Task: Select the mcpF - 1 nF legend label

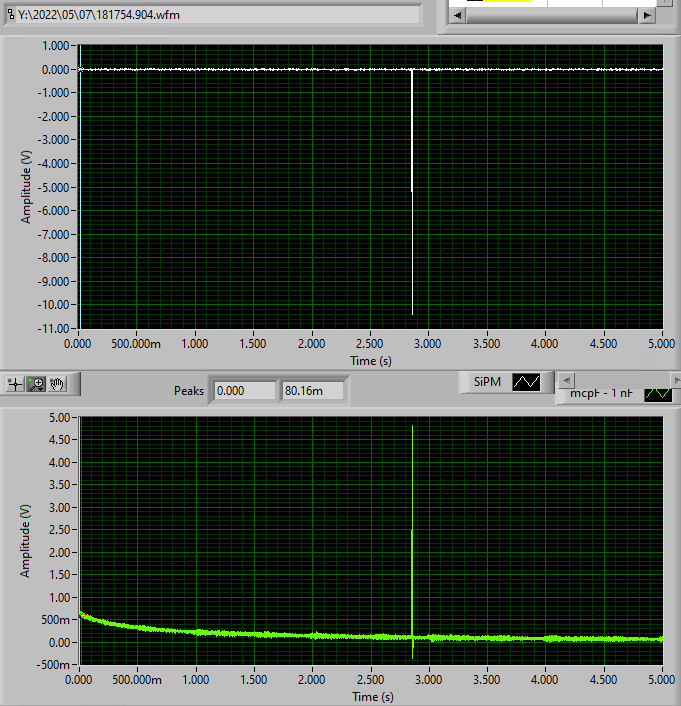Action: point(601,393)
